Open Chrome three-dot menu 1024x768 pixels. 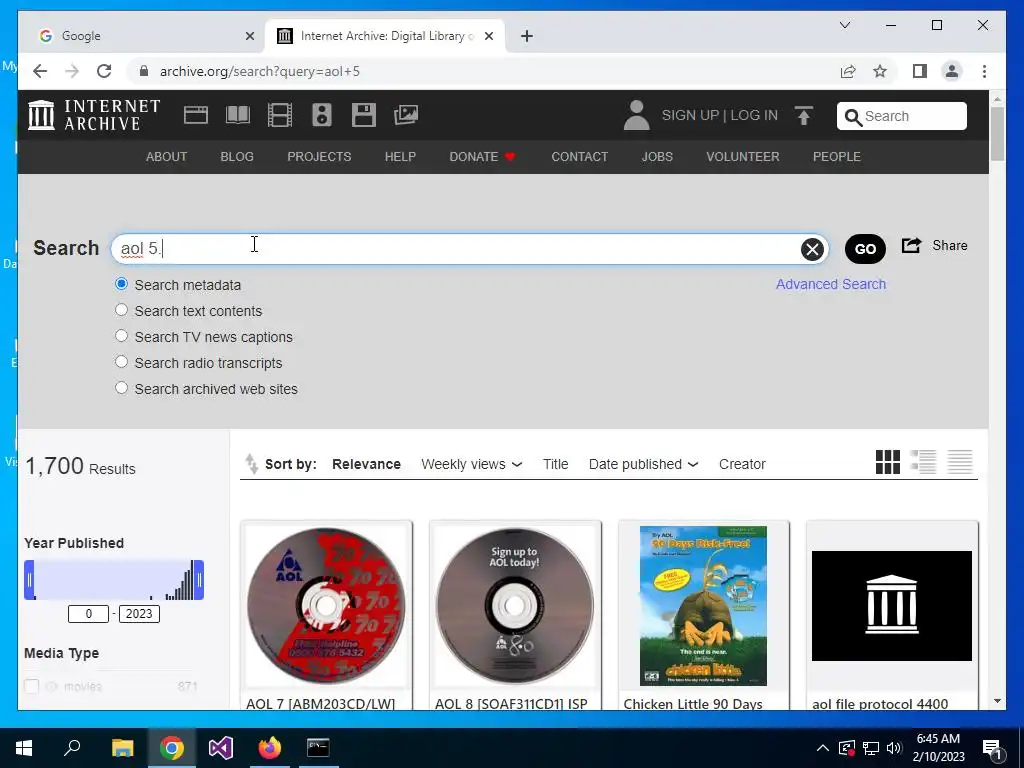click(984, 71)
